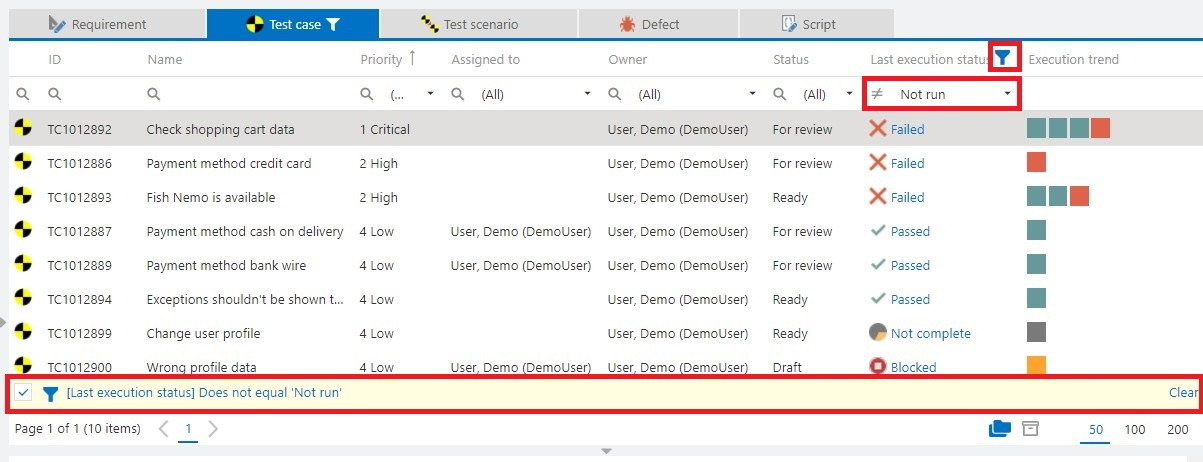This screenshot has height=462, width=1203.
Task: Expand the Owner (All) filter dropdown
Action: [x=752, y=94]
